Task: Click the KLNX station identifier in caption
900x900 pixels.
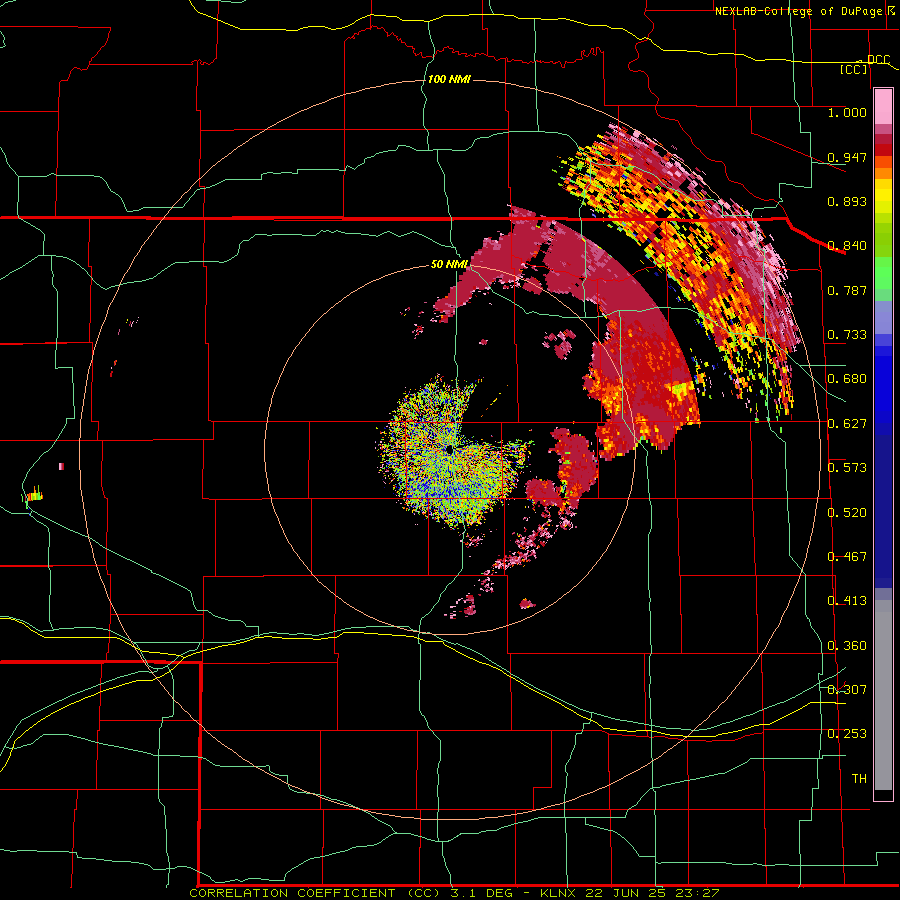Action: coord(560,893)
